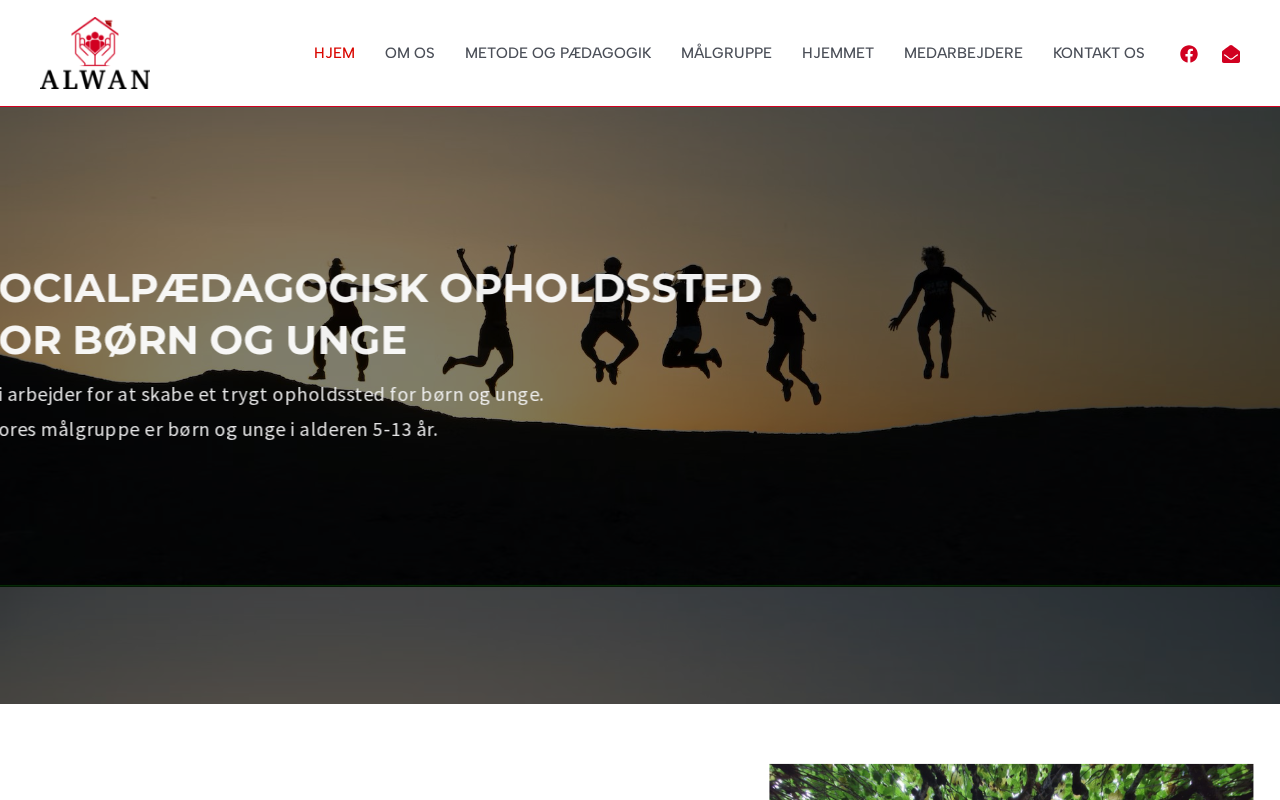Navigate to HJEMMET
The height and width of the screenshot is (800, 1280).
tap(838, 53)
